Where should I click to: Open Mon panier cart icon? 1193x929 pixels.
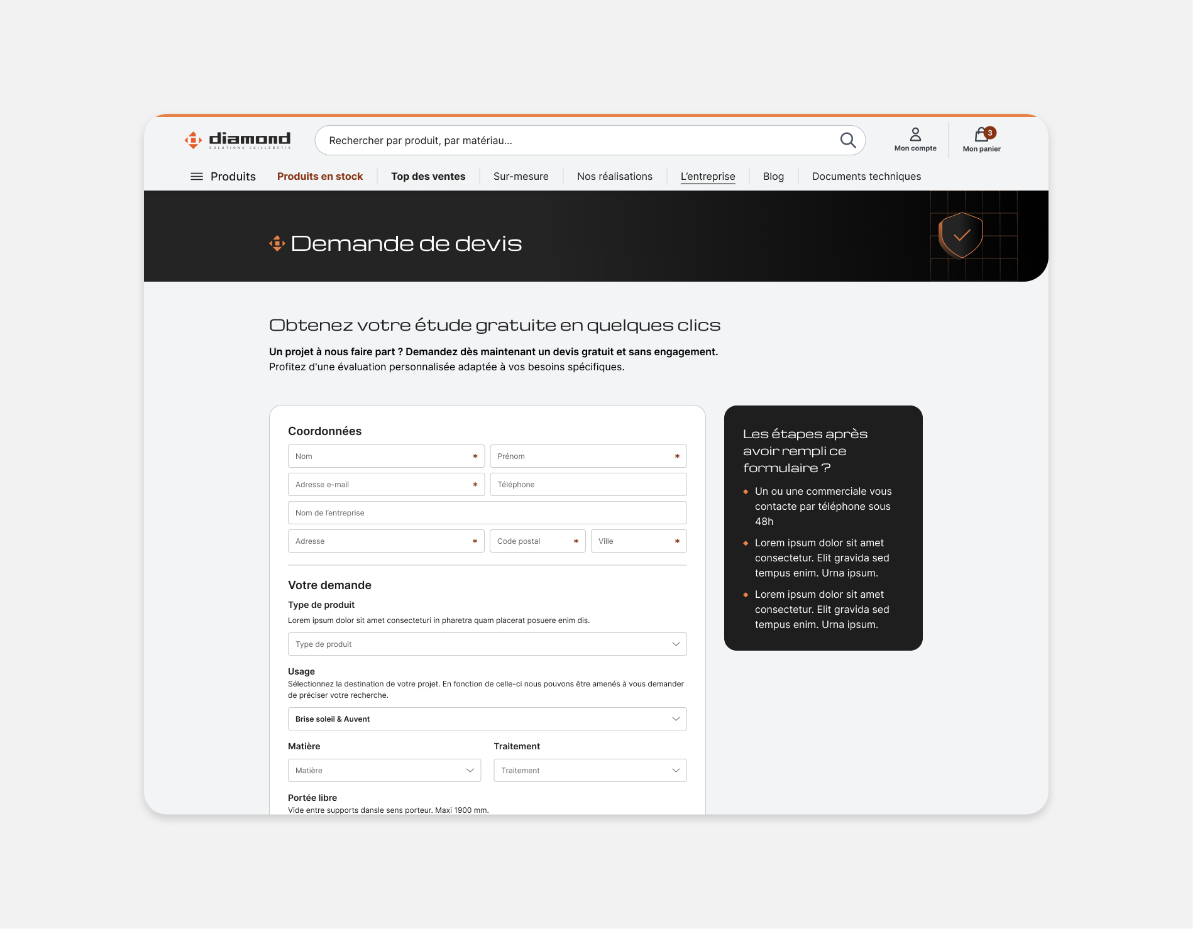pyautogui.click(x=983, y=135)
